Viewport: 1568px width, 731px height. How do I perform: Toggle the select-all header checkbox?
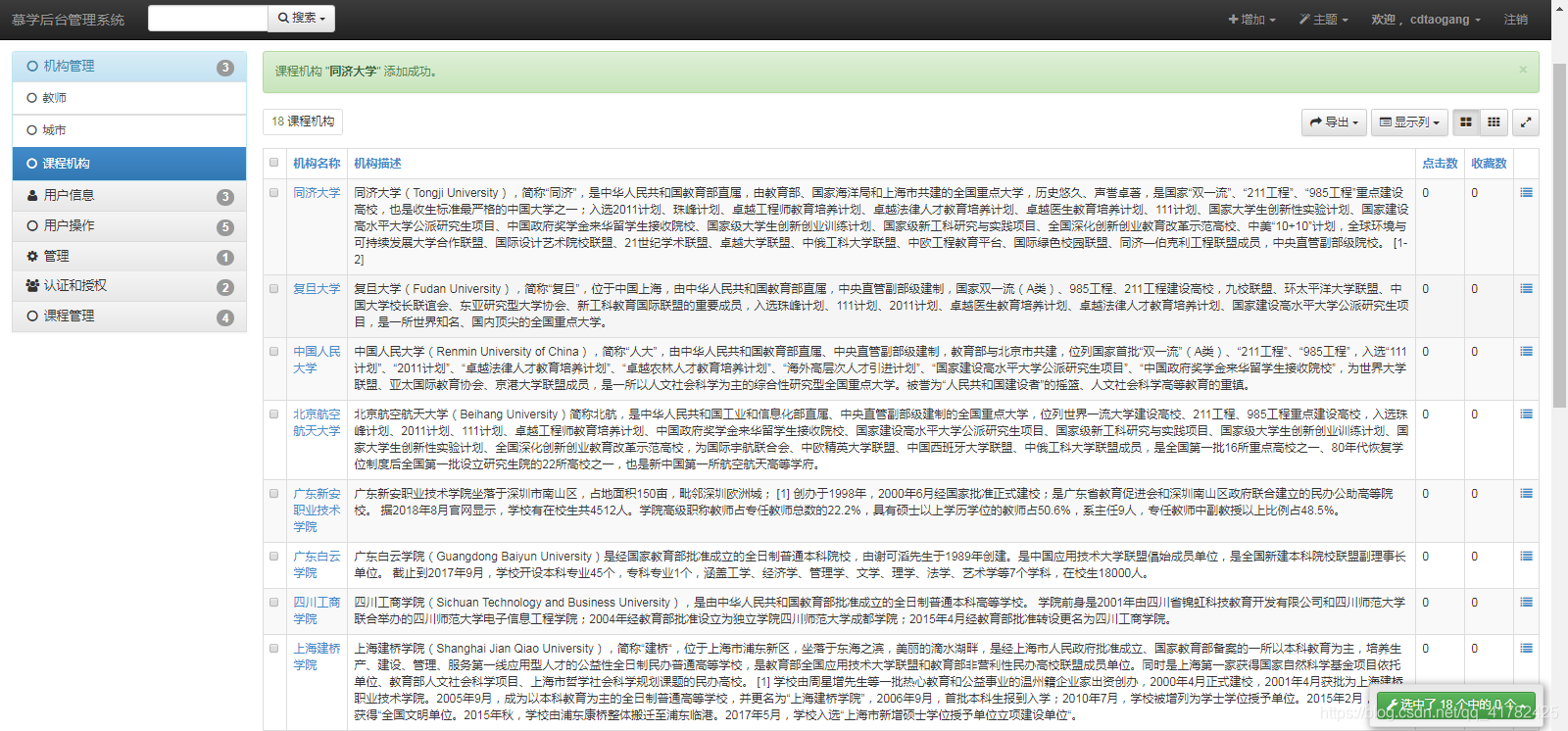[x=274, y=163]
